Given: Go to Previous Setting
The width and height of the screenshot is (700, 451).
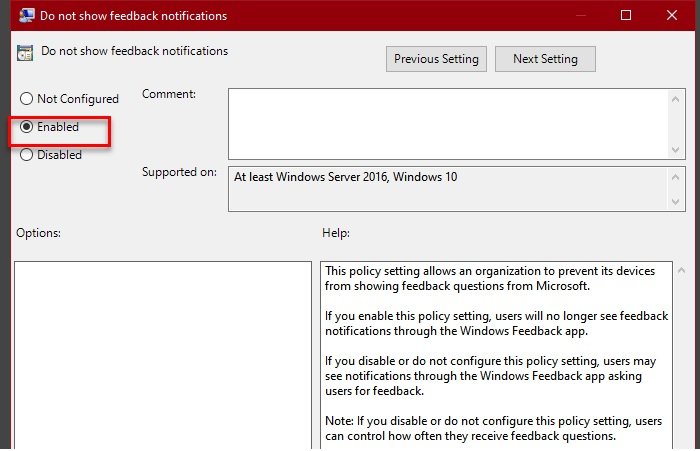Looking at the screenshot, I should pos(437,59).
